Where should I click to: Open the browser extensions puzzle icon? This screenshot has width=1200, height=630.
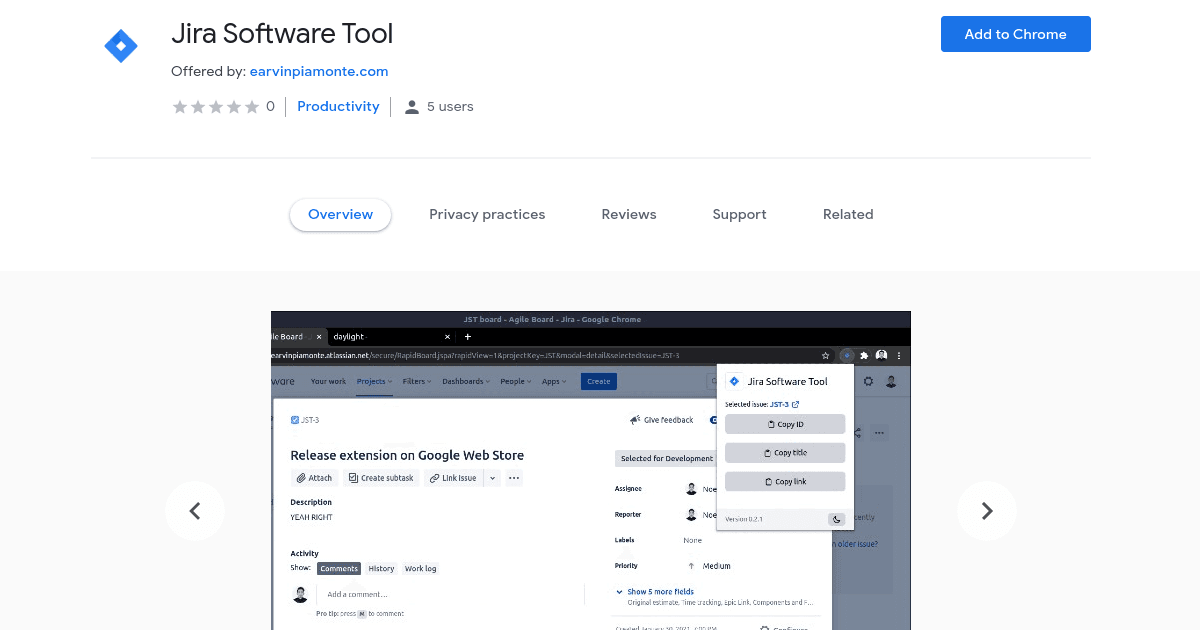click(864, 355)
